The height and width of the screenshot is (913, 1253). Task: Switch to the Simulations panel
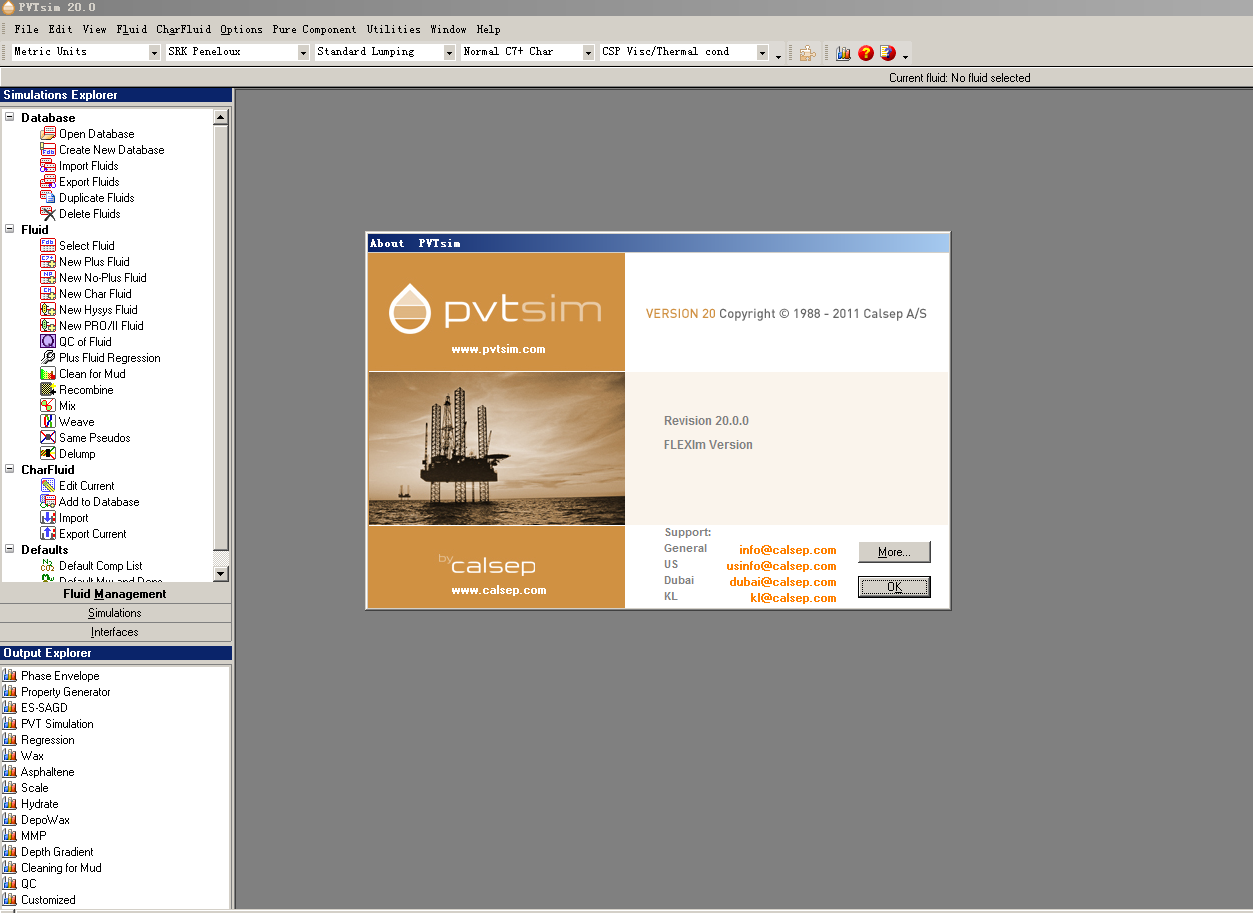(x=115, y=613)
